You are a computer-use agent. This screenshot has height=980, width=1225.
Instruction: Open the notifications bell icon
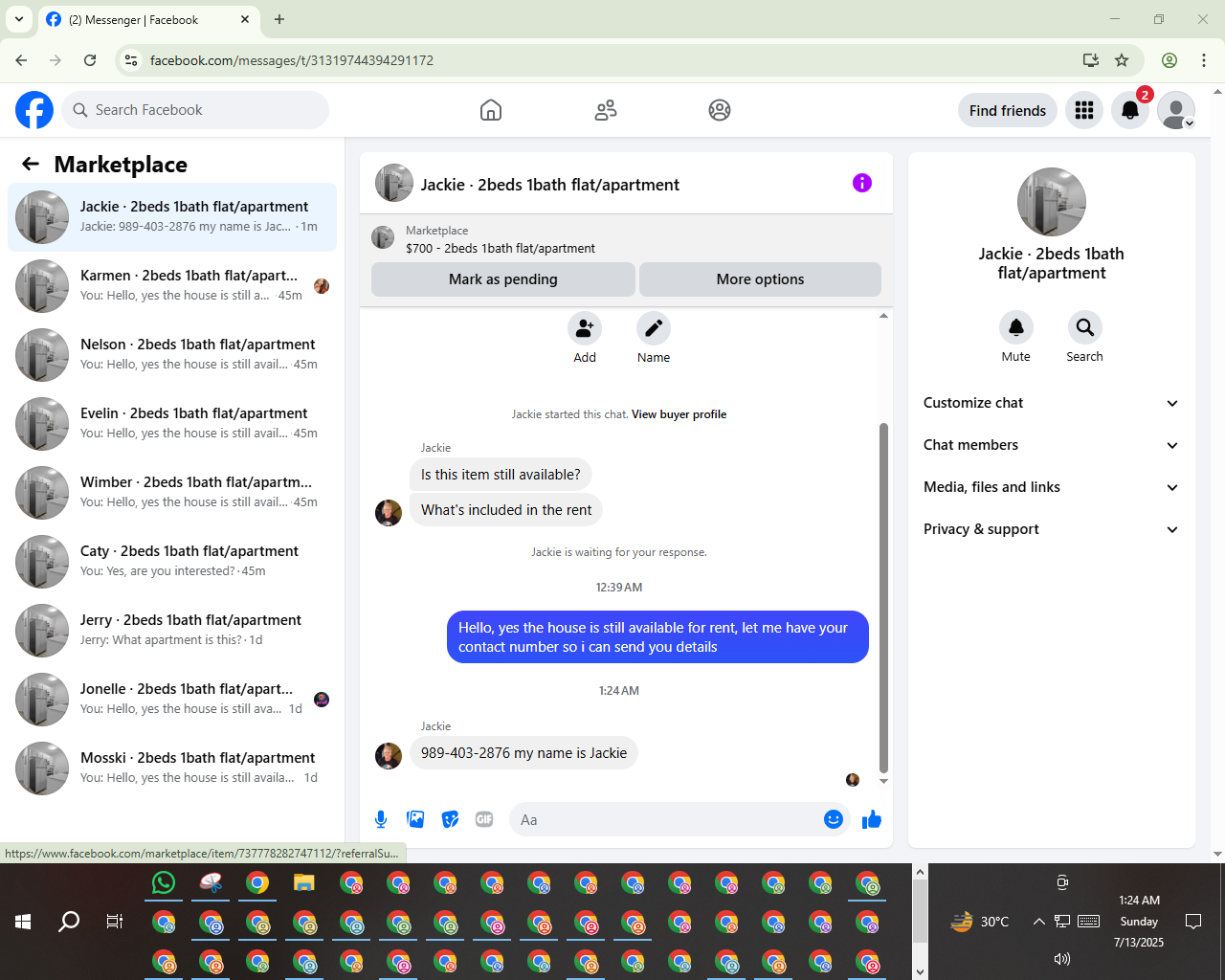point(1130,110)
